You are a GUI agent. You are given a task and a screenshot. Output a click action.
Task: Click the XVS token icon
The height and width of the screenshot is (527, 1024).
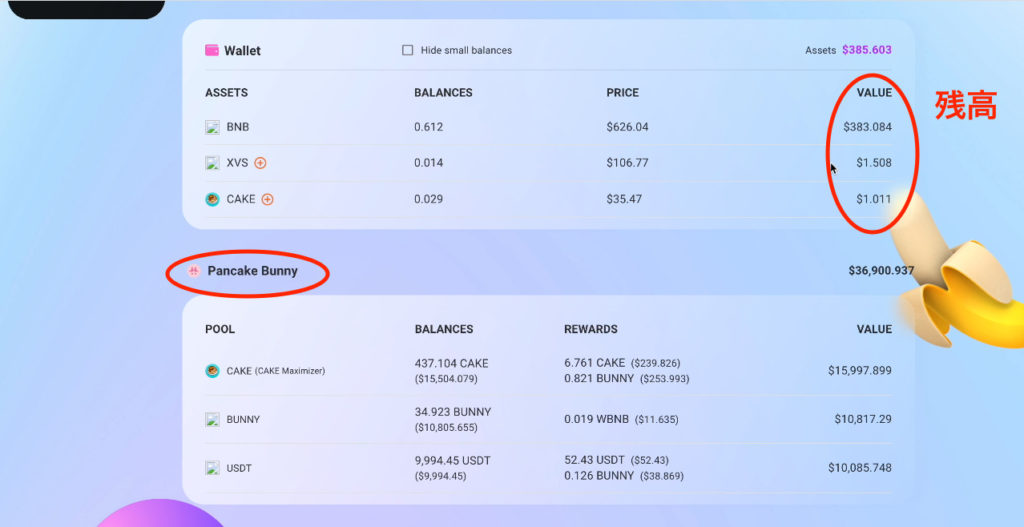click(x=212, y=163)
